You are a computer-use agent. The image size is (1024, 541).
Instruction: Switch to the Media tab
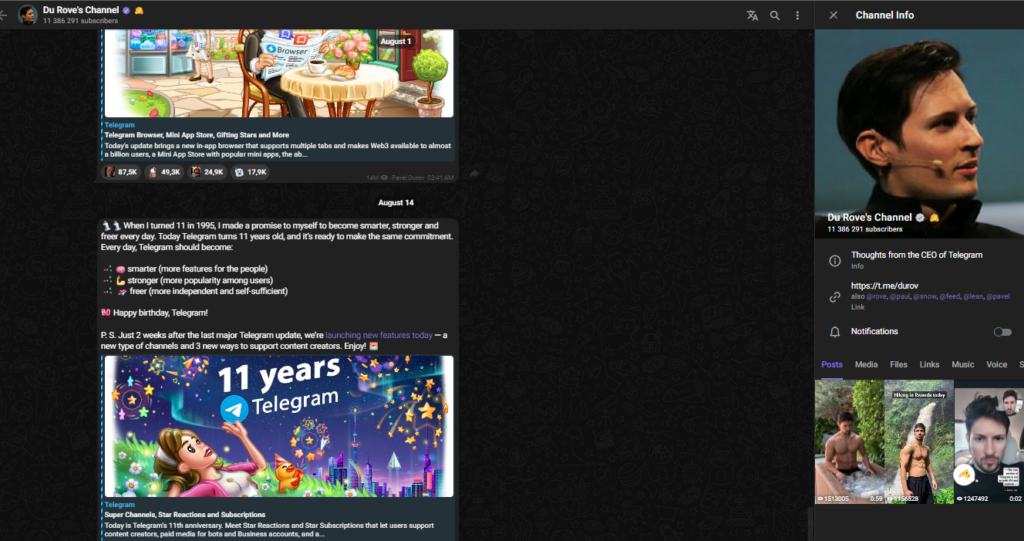(866, 365)
